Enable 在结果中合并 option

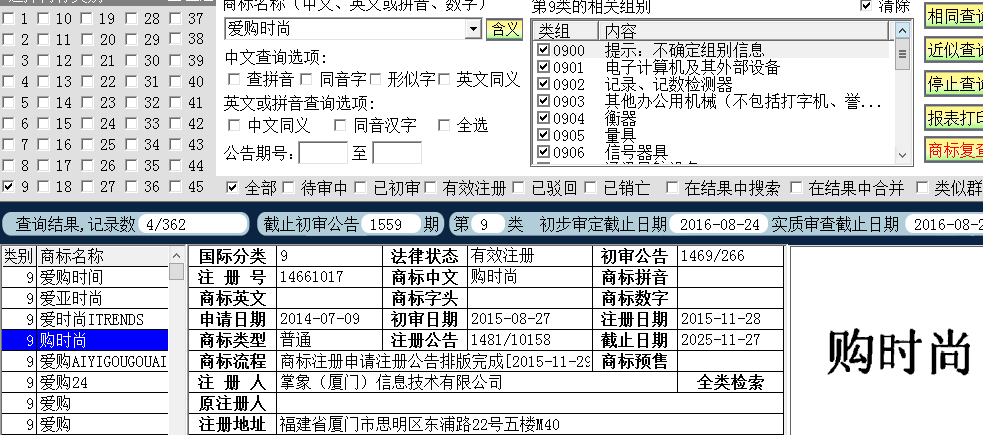[796, 187]
